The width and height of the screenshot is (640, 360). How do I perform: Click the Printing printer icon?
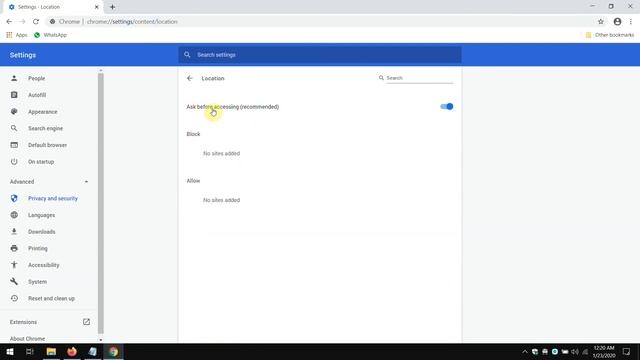pos(14,248)
